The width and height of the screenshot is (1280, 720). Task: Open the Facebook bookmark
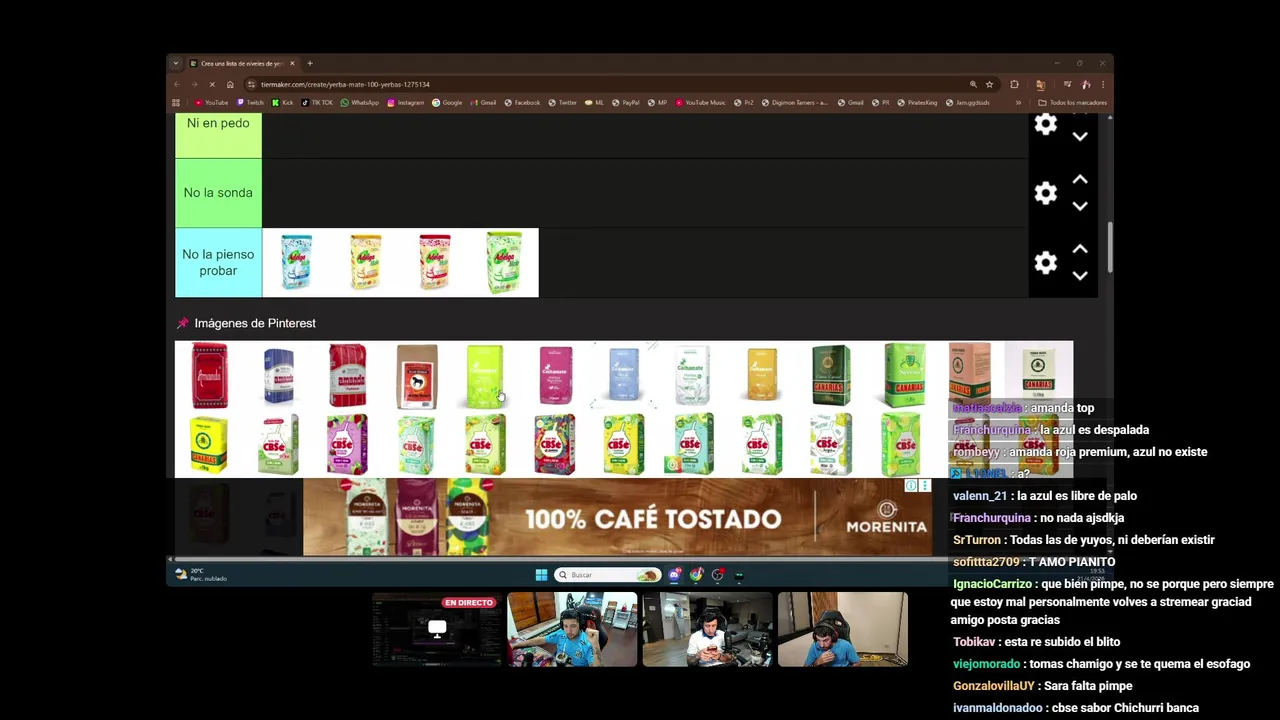(x=522, y=102)
